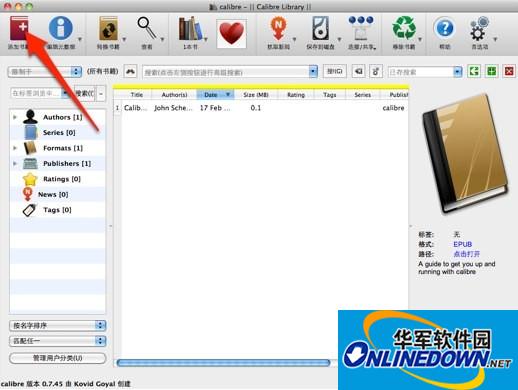Open Edit metadata with the blue info icon
518x390 pixels.
pyautogui.click(x=61, y=29)
